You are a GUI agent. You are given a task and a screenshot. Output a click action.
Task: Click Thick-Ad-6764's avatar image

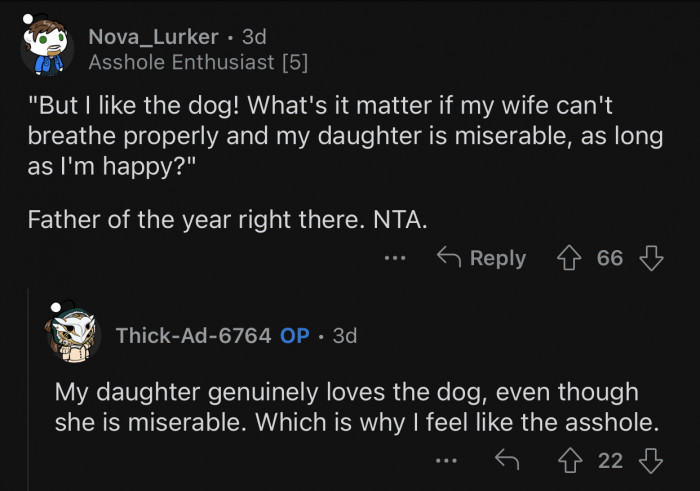[74, 335]
